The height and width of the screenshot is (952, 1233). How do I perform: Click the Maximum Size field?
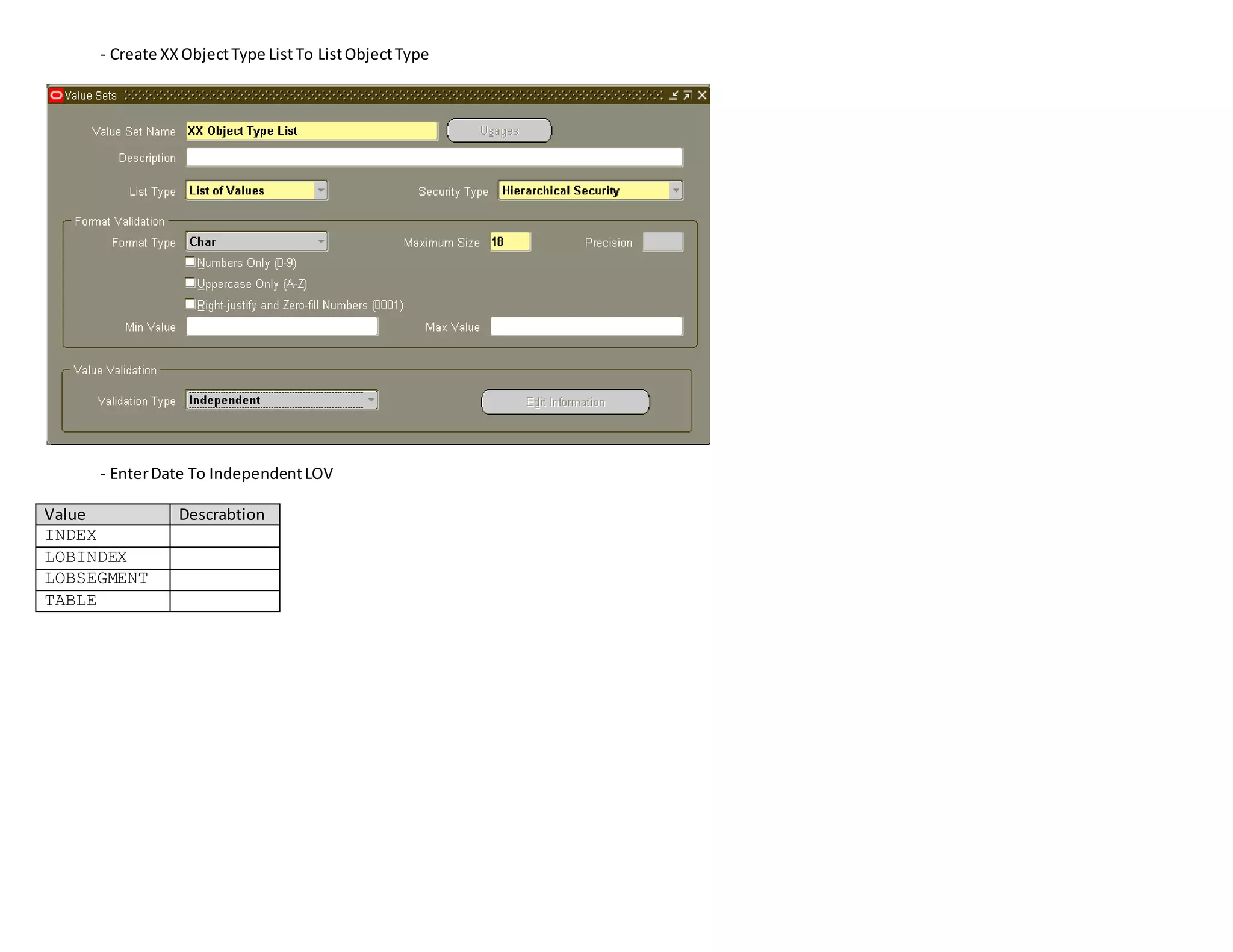[510, 241]
